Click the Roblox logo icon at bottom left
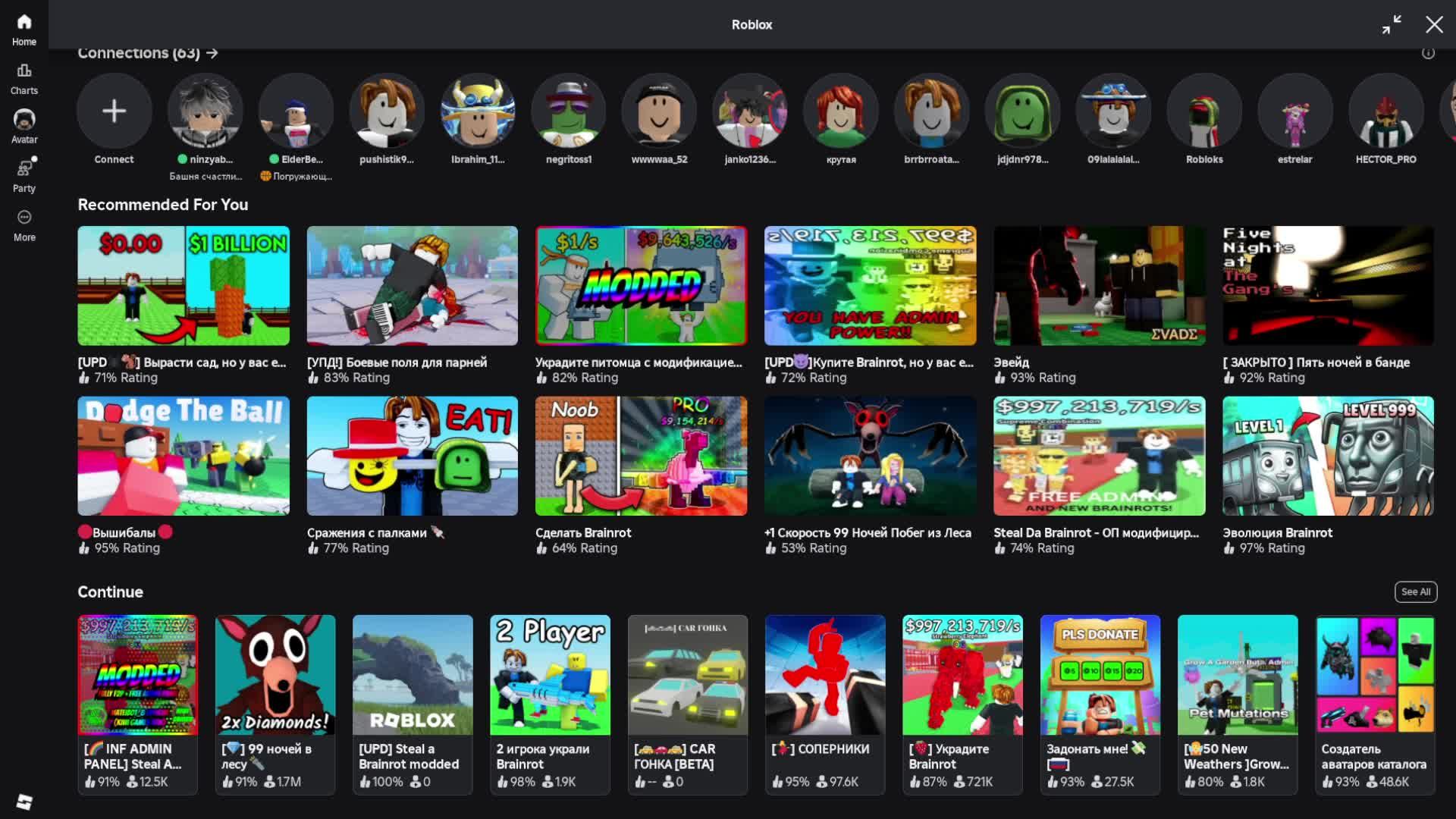1456x819 pixels. pyautogui.click(x=24, y=802)
